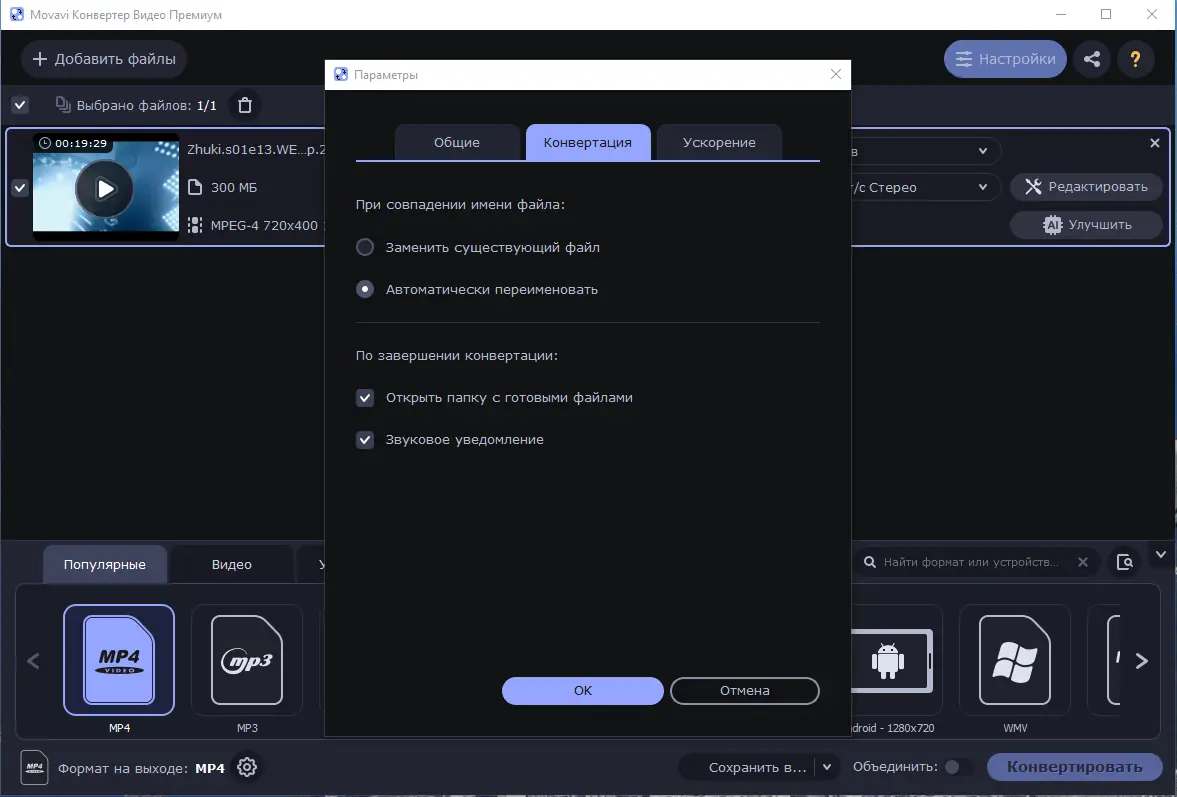Click the Редактировать button

(x=1086, y=187)
